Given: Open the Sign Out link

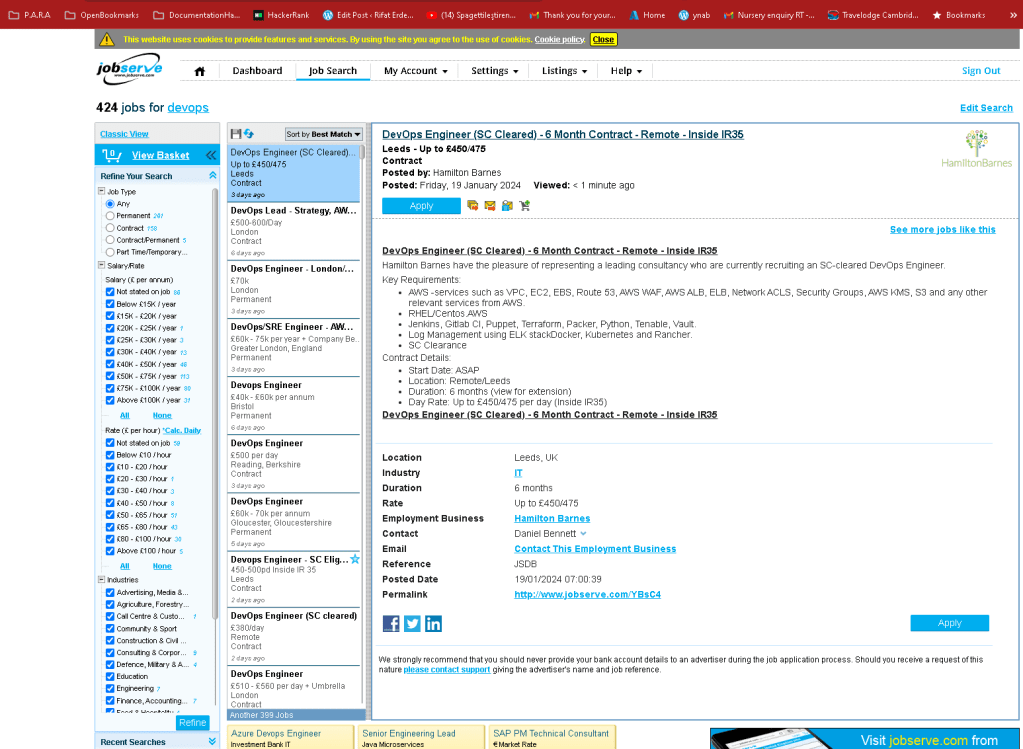Looking at the screenshot, I should (981, 71).
